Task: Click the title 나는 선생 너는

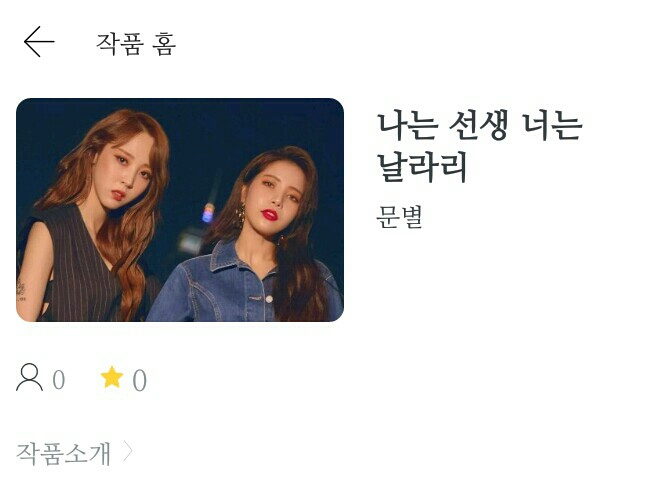Action: 479,126
